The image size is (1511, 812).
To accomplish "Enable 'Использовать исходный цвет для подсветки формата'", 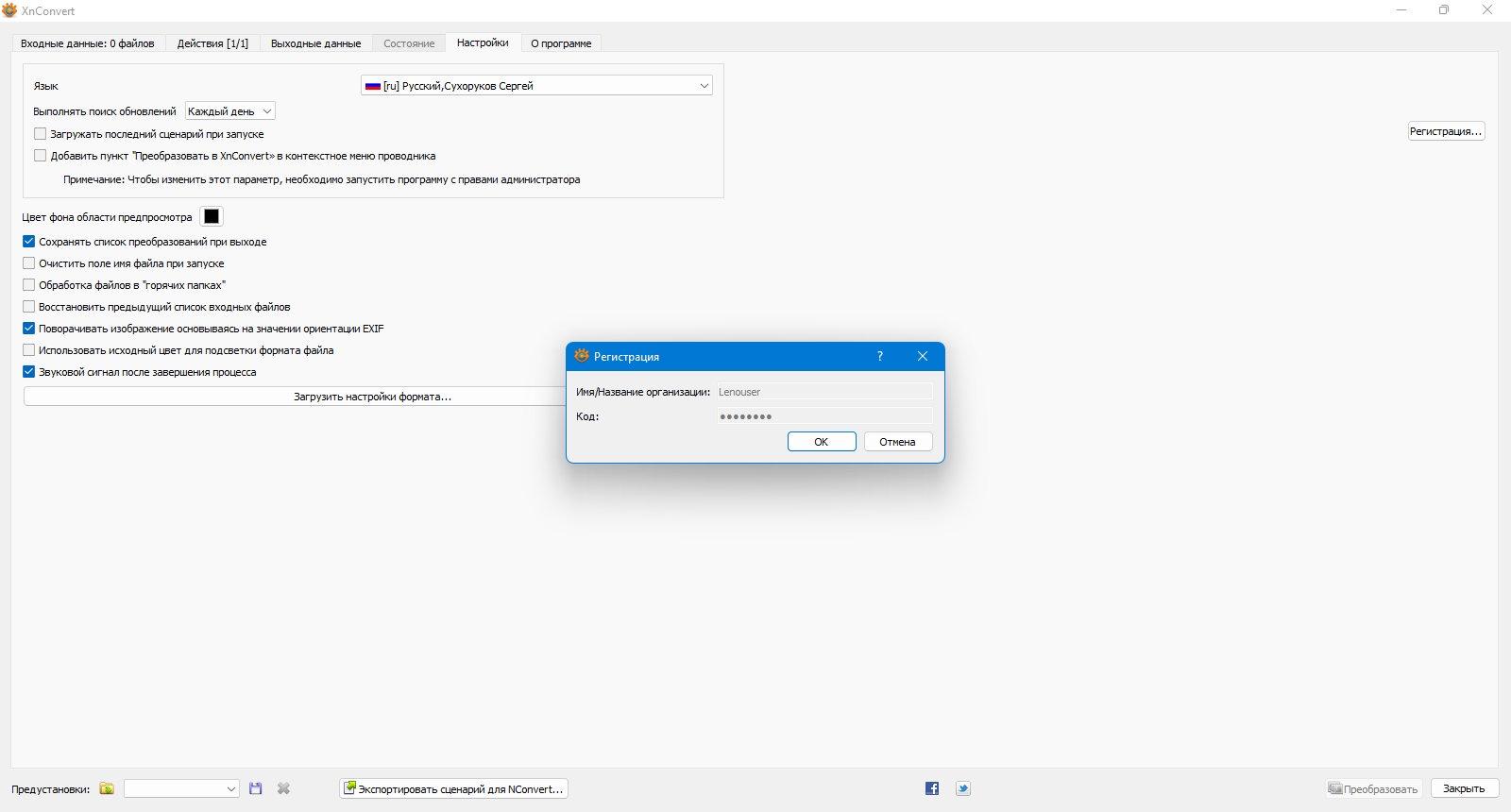I will pyautogui.click(x=28, y=350).
